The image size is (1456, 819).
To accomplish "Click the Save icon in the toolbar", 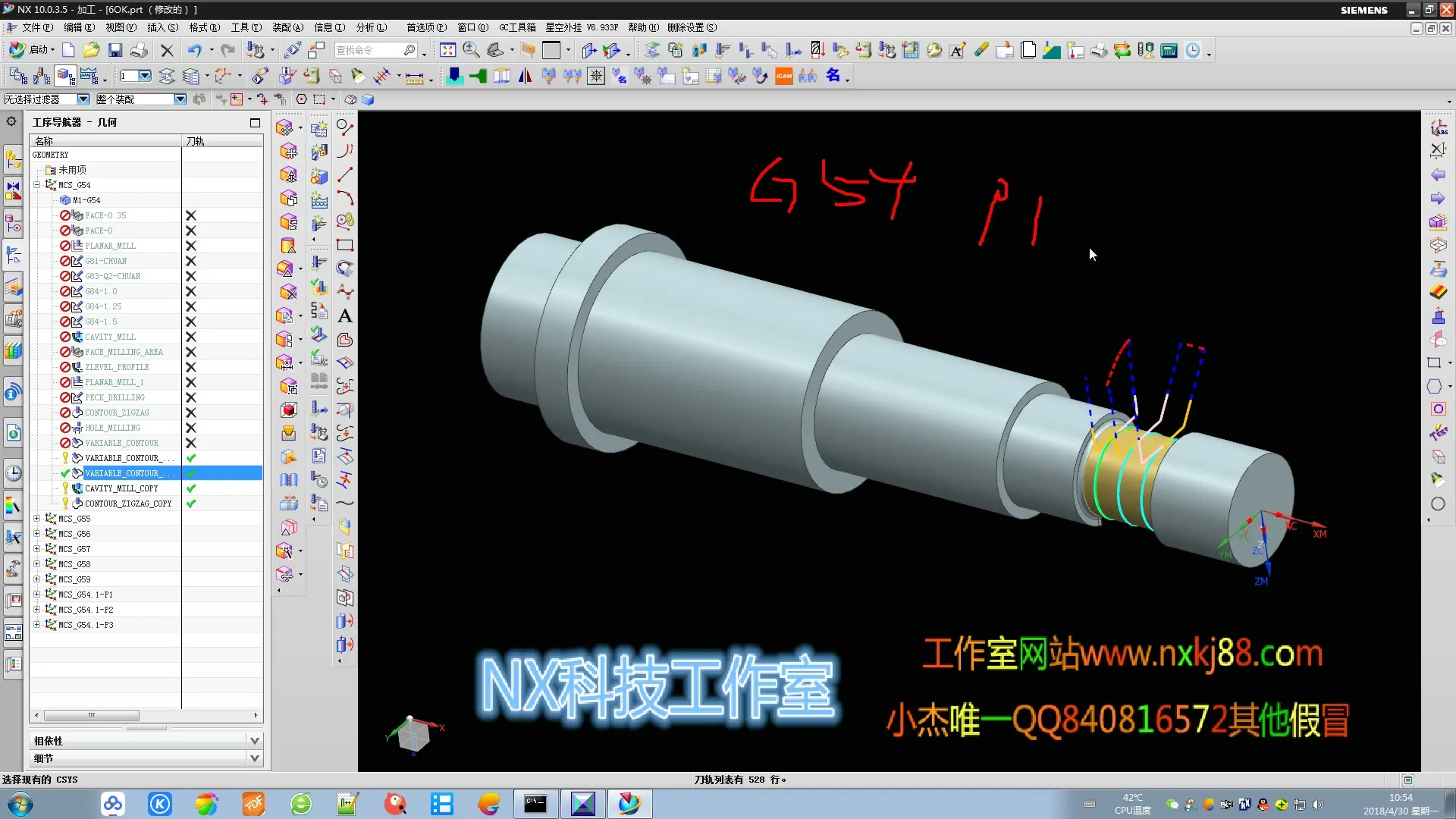I will click(x=115, y=50).
